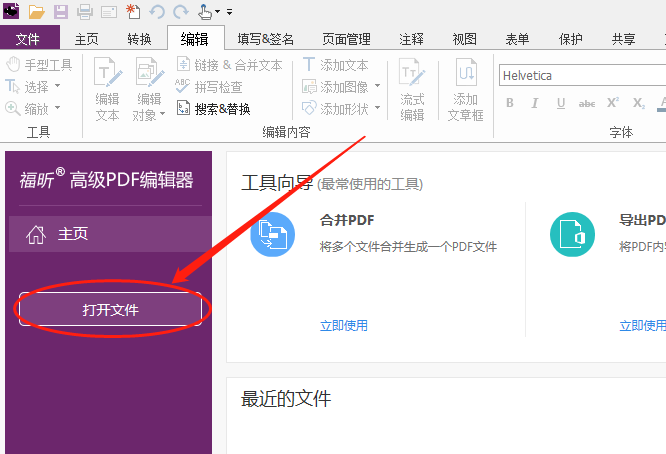Click the Helvetica font name box

click(582, 76)
